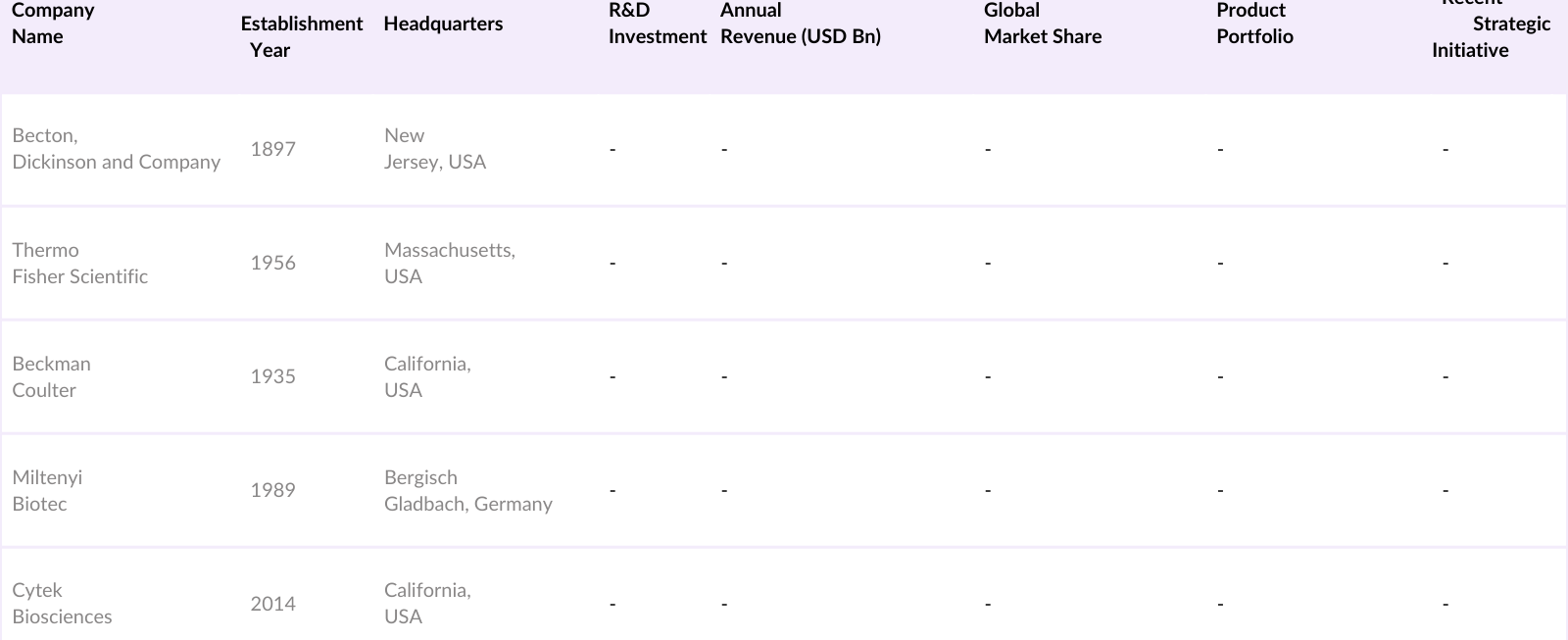Screen dimensions: 1568x640
Task: Select the Thermo Fisher Scientific cell
Action: pos(79,263)
